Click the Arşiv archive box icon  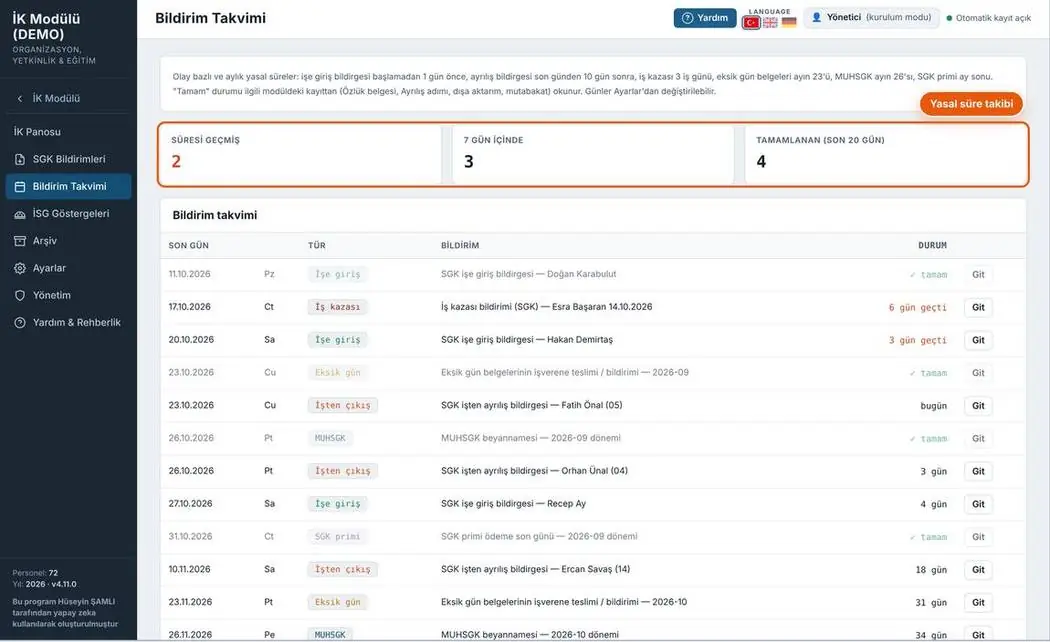[20, 241]
